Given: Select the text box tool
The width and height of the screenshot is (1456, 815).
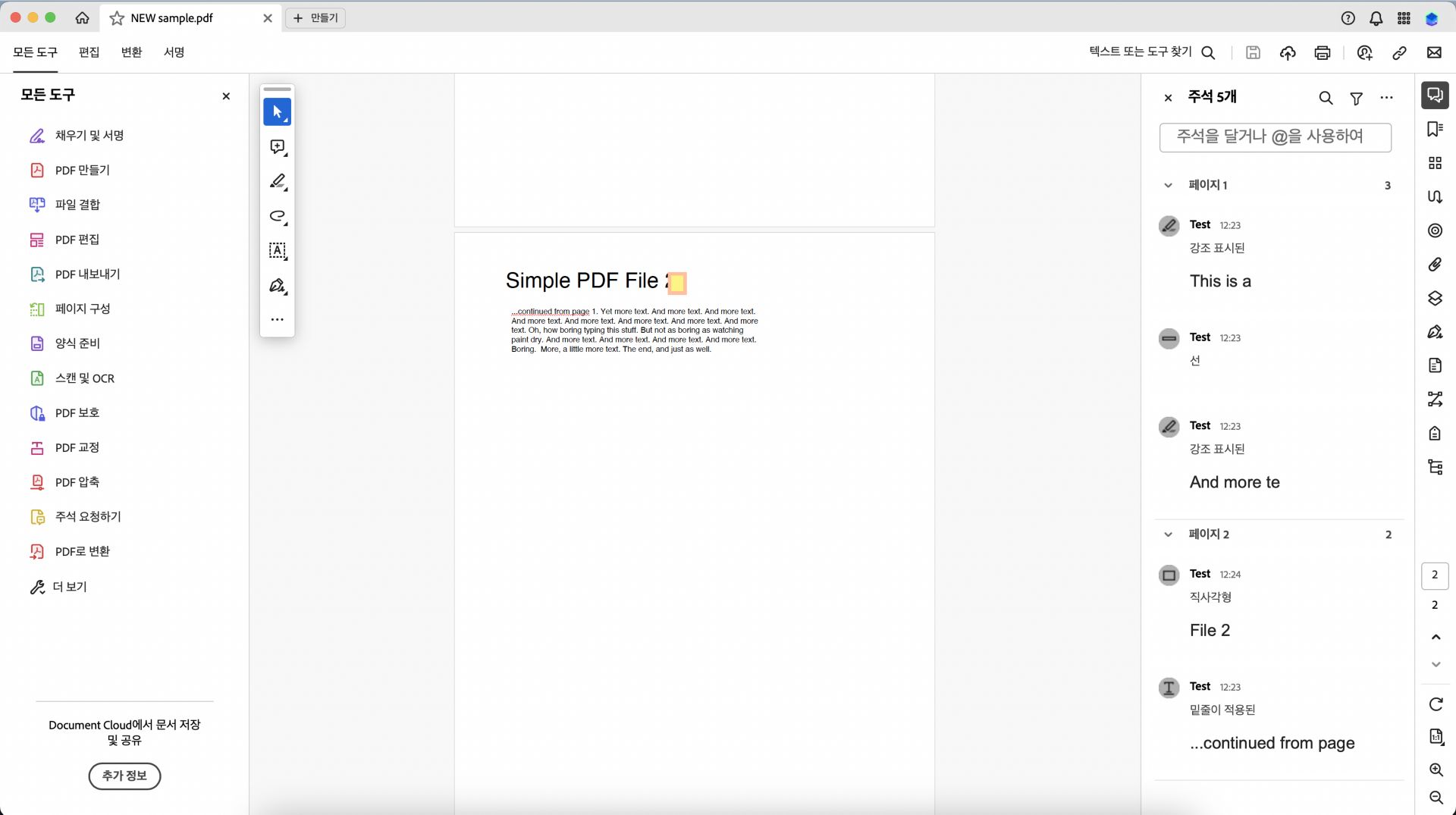Looking at the screenshot, I should tap(278, 251).
